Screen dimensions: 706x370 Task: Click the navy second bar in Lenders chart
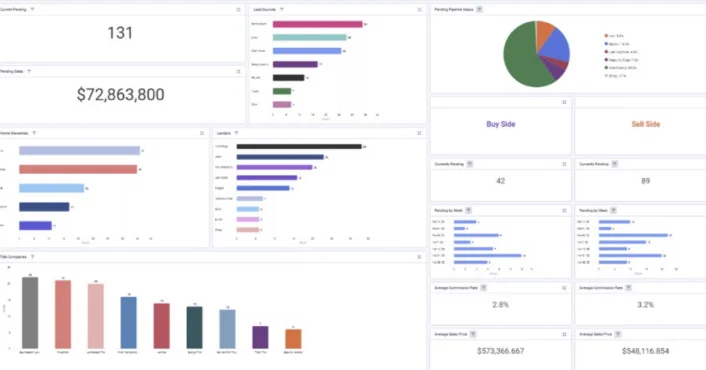click(x=280, y=157)
